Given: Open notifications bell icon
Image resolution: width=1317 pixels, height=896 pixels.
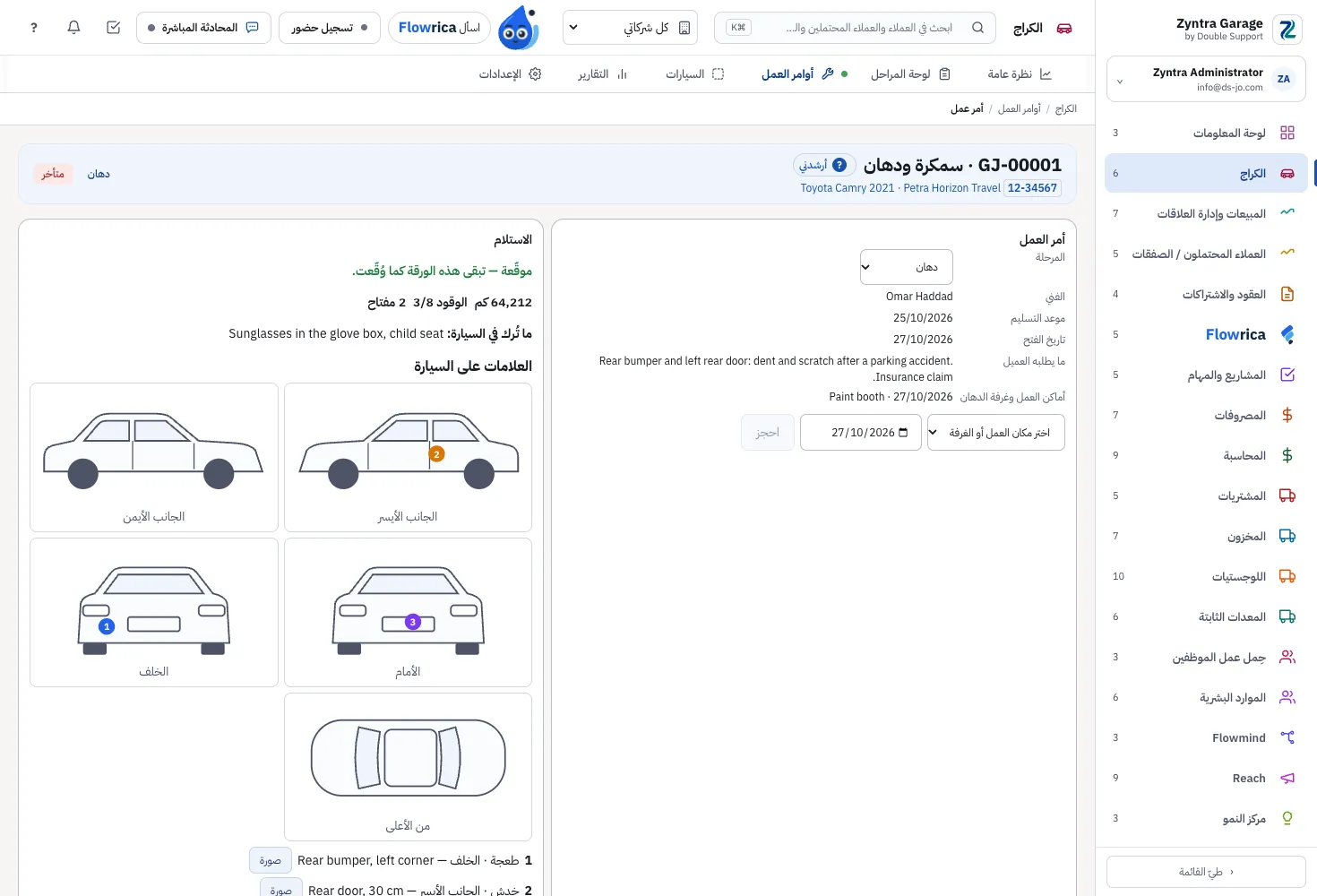Looking at the screenshot, I should coord(74,28).
